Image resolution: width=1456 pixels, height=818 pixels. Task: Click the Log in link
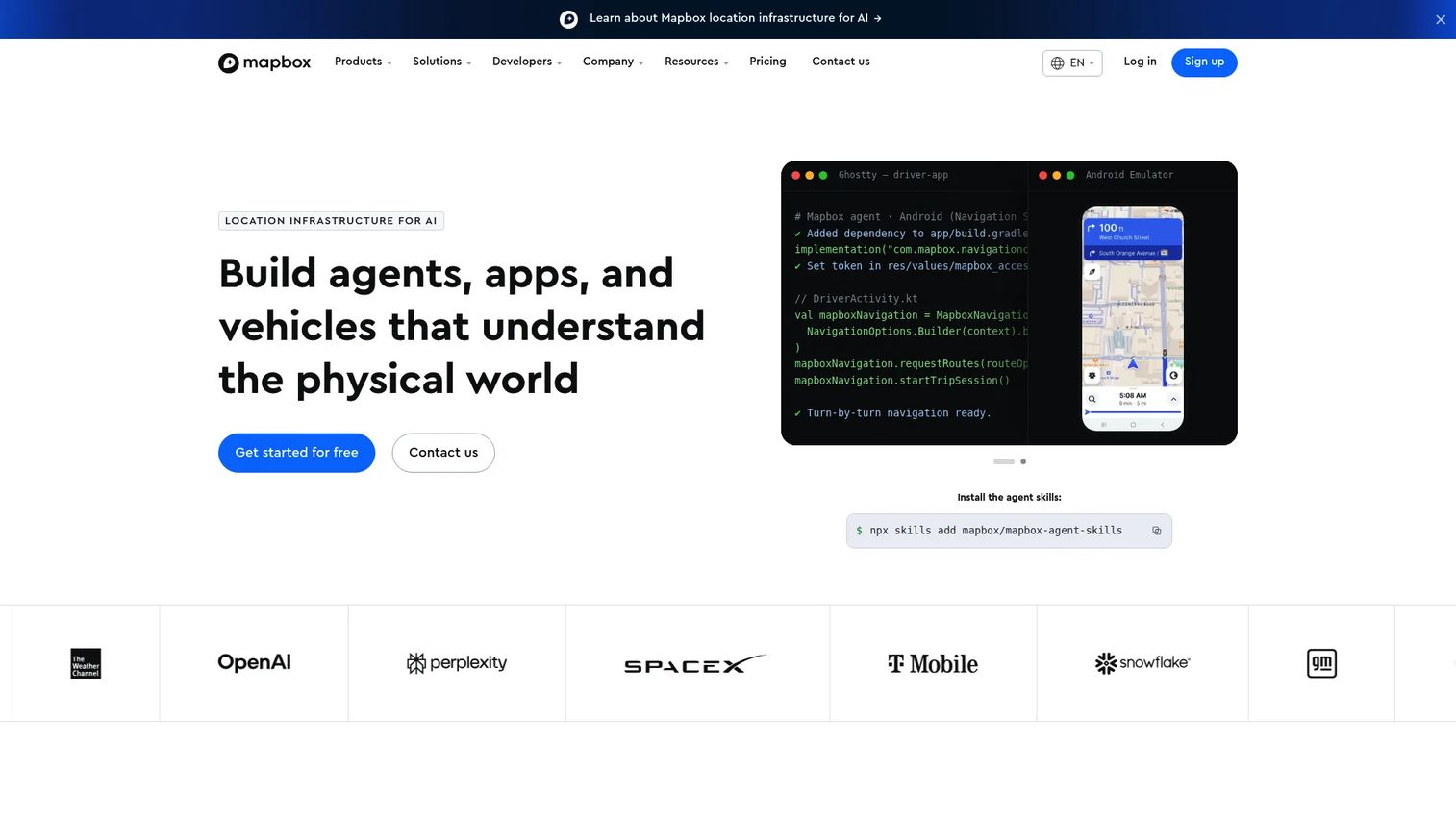[x=1140, y=62]
